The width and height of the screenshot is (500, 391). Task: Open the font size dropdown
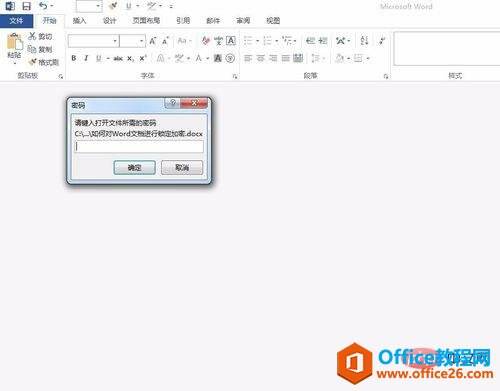(x=142, y=41)
